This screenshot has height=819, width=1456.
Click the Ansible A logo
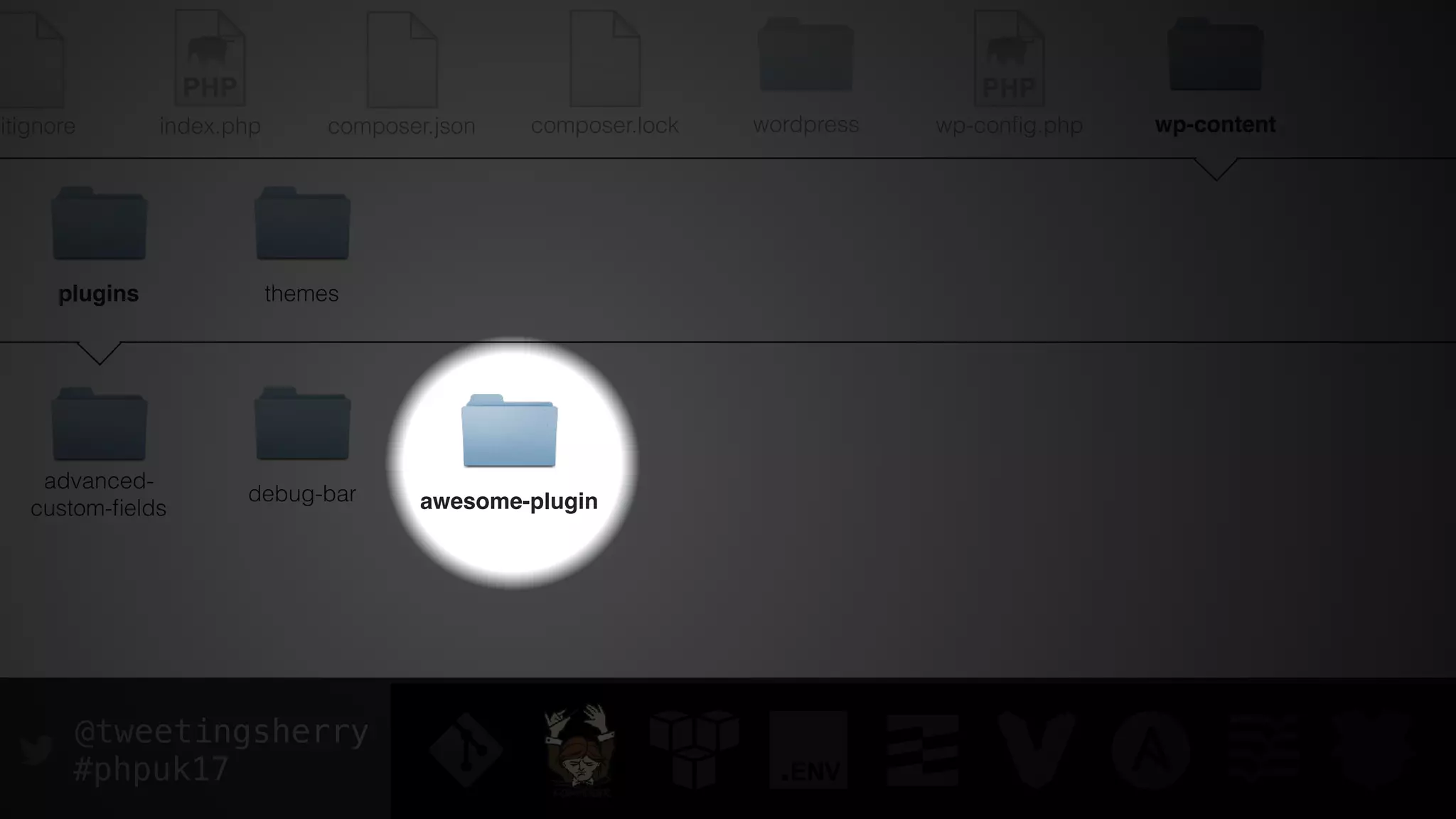click(x=1151, y=750)
